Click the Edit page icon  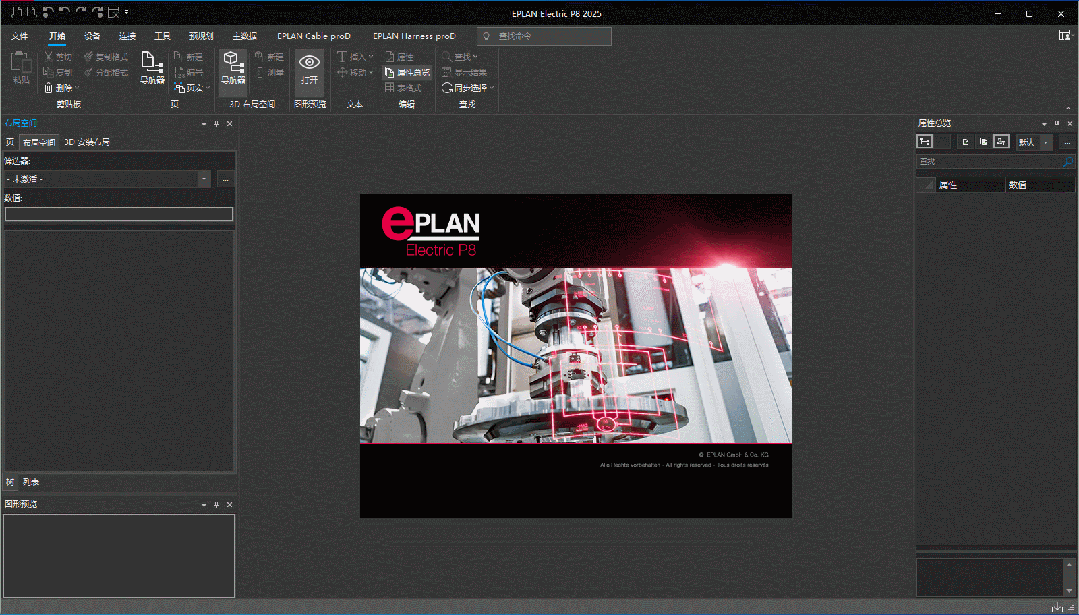point(178,72)
